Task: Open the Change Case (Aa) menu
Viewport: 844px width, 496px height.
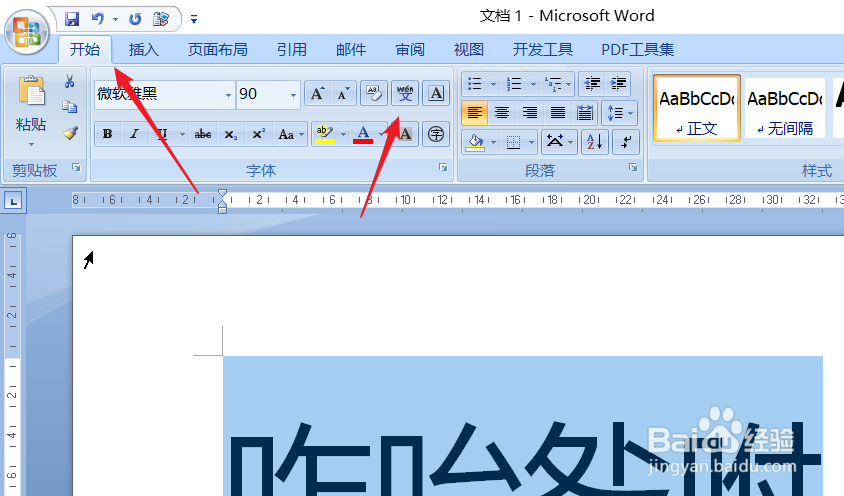Action: [290, 134]
